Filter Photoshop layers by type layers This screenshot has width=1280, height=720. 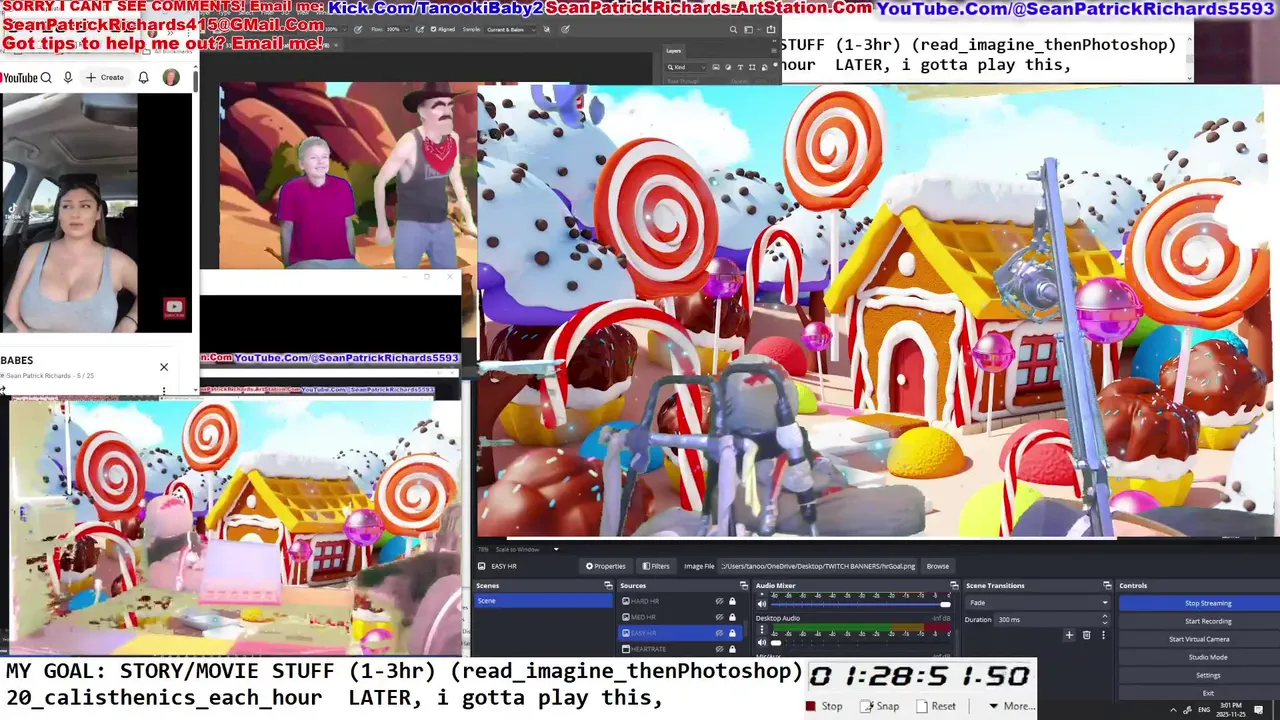pos(740,67)
